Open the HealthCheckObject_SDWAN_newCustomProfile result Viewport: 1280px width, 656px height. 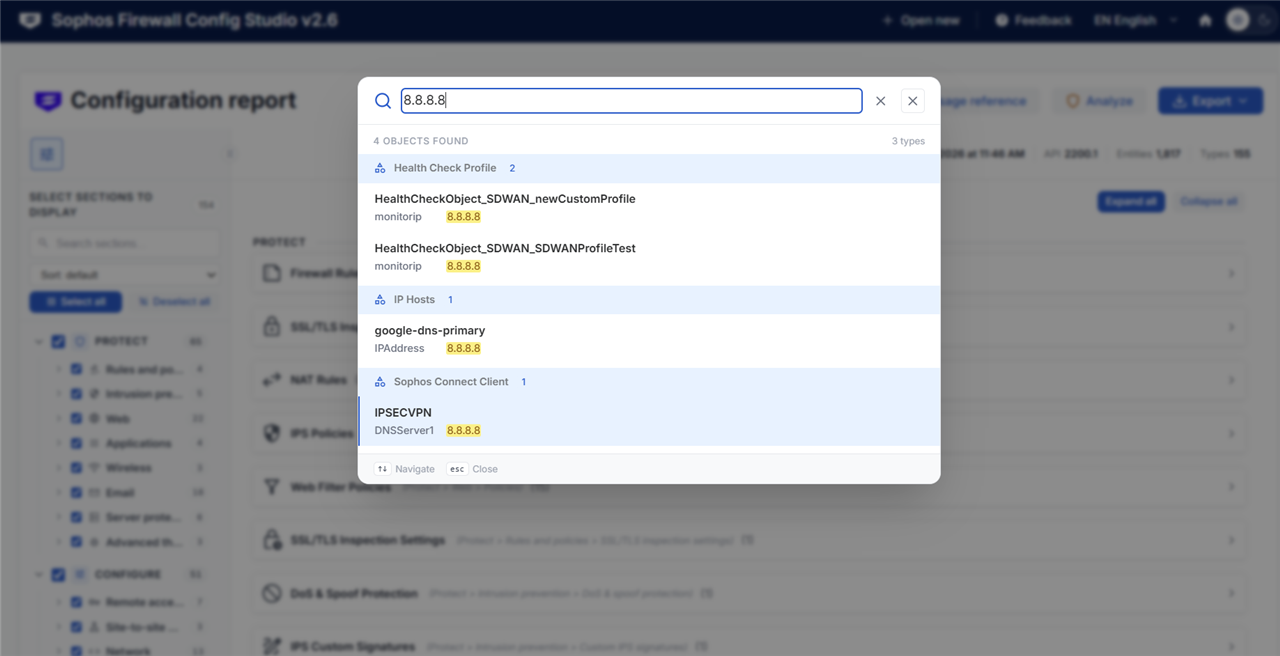(x=649, y=207)
